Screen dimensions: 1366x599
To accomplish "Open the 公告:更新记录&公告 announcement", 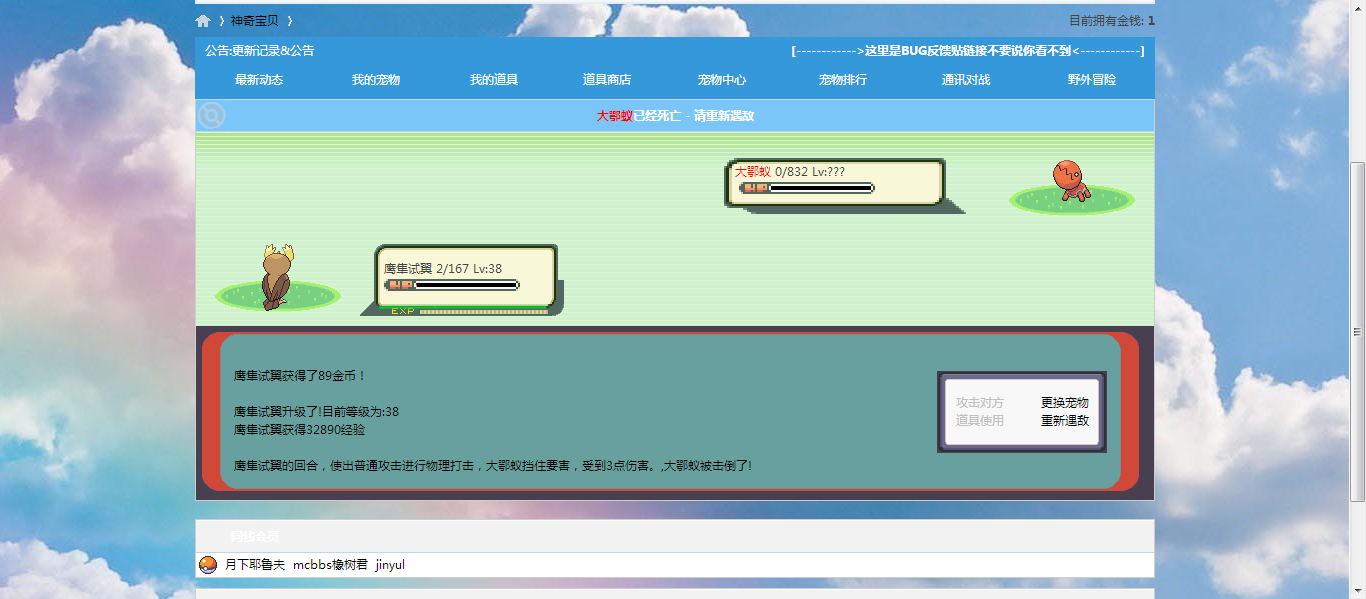I will [260, 51].
